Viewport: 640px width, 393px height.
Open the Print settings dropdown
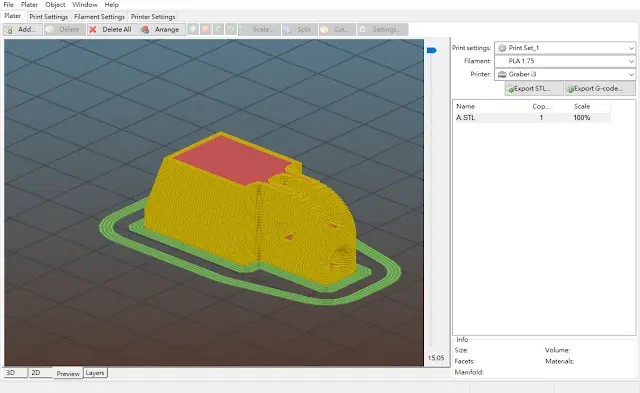pos(565,48)
